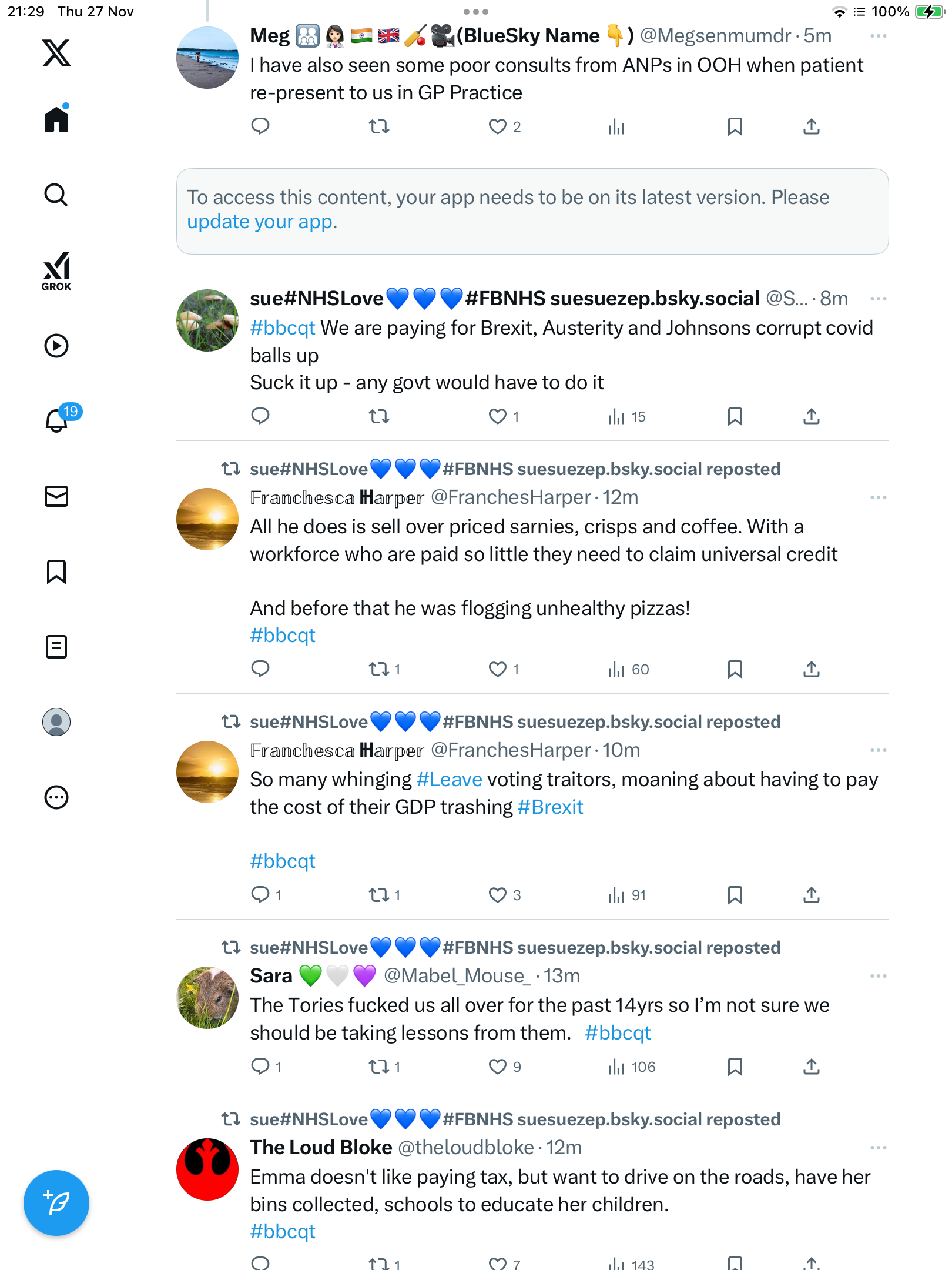Repost Franchesca's overpriced sarnies post
952x1270 pixels.
pos(379,669)
